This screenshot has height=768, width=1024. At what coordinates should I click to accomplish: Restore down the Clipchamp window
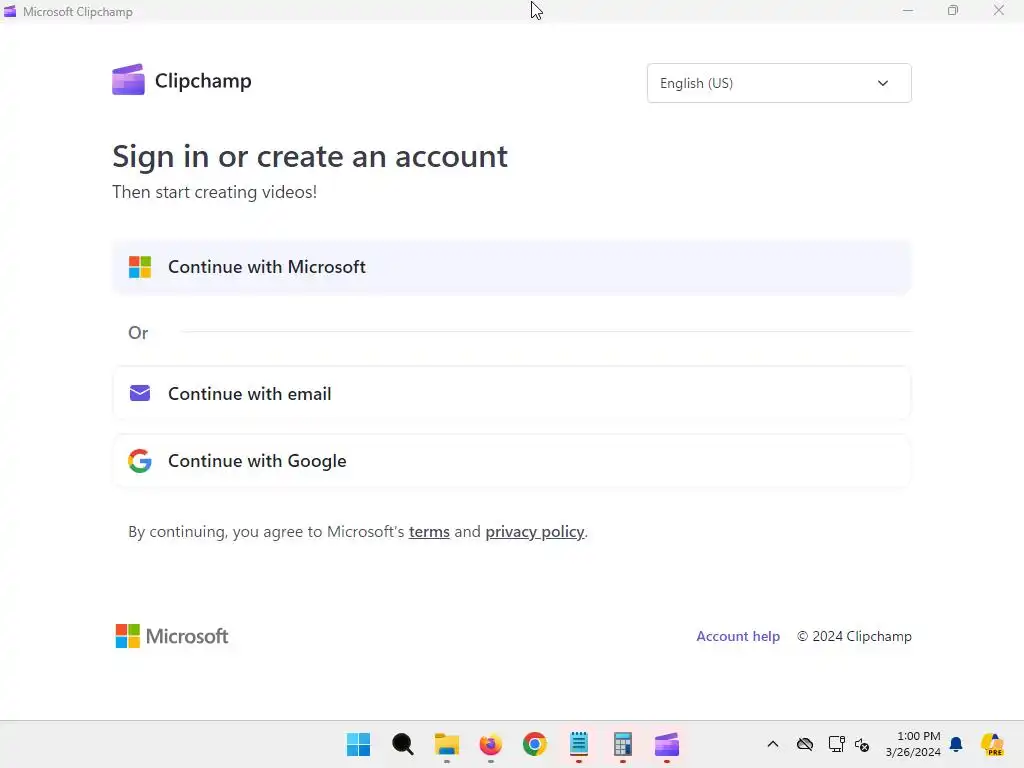point(953,10)
